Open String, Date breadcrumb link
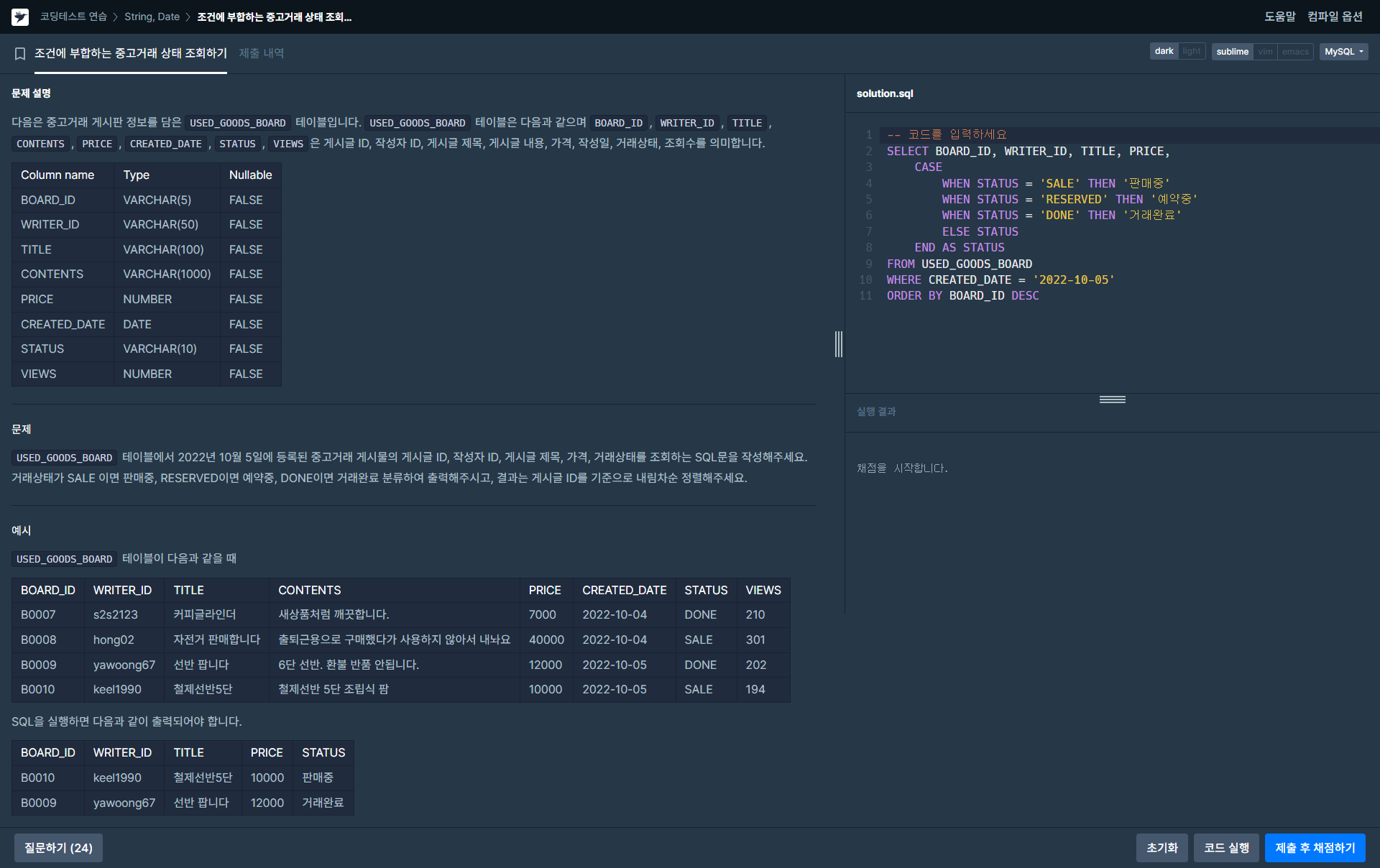Screen dimensions: 1380x868 click(152, 17)
